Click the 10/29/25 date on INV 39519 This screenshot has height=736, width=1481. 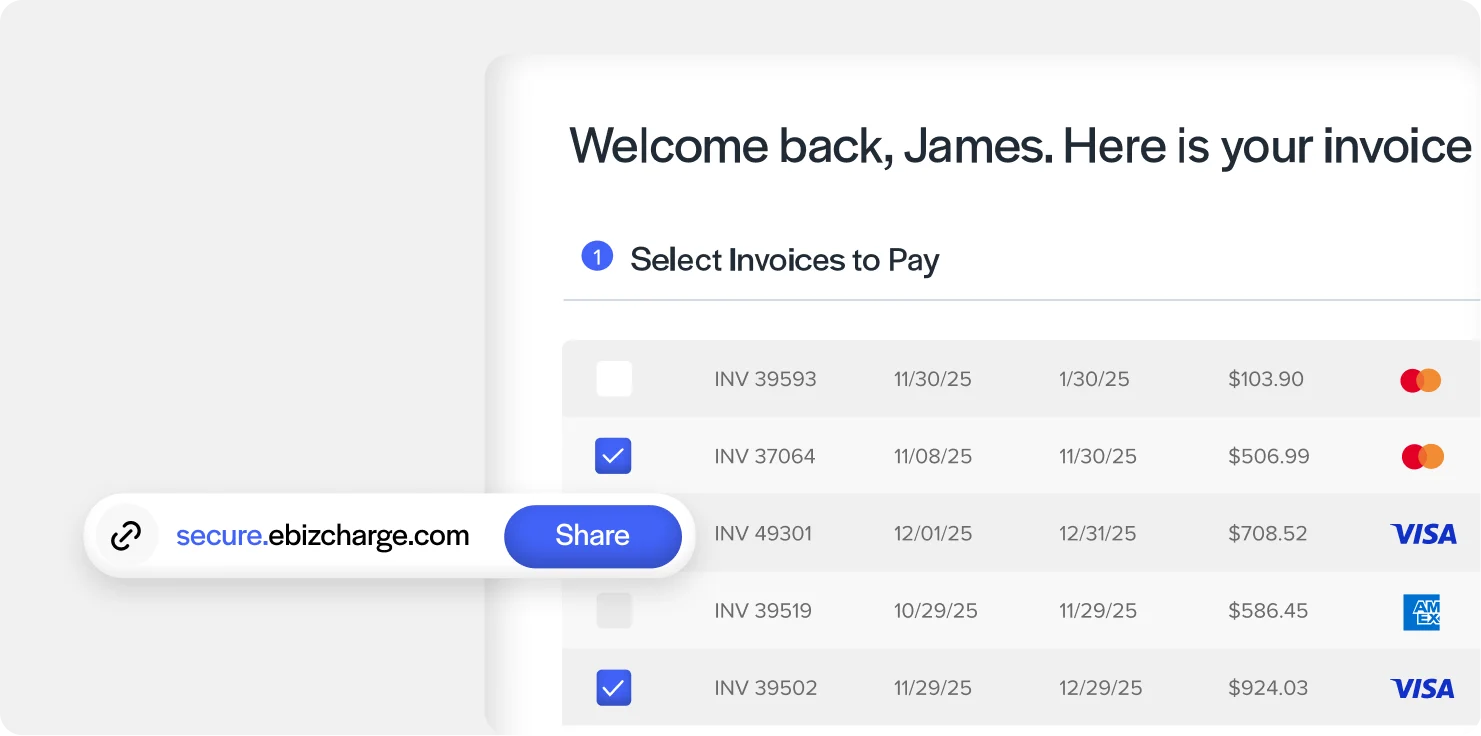point(936,611)
